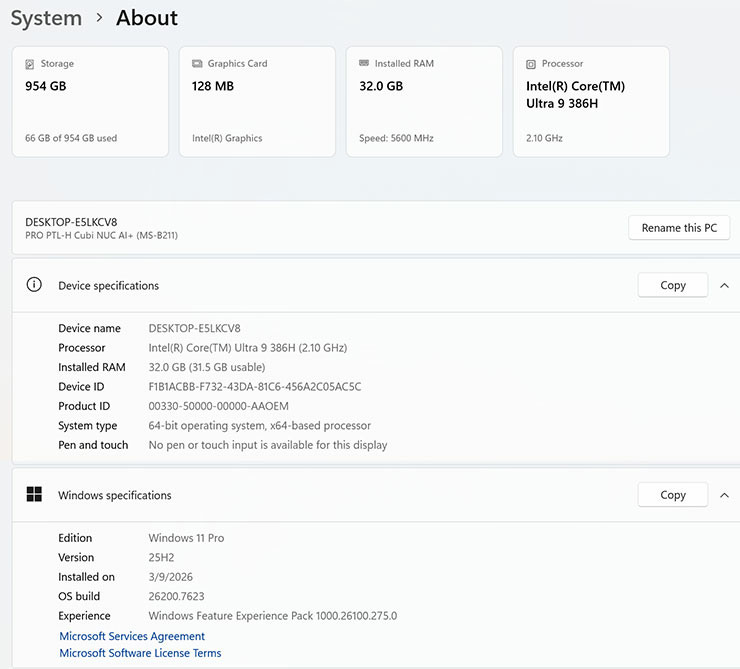740x669 pixels.
Task: Click the About breadcrumb title
Action: click(x=147, y=18)
